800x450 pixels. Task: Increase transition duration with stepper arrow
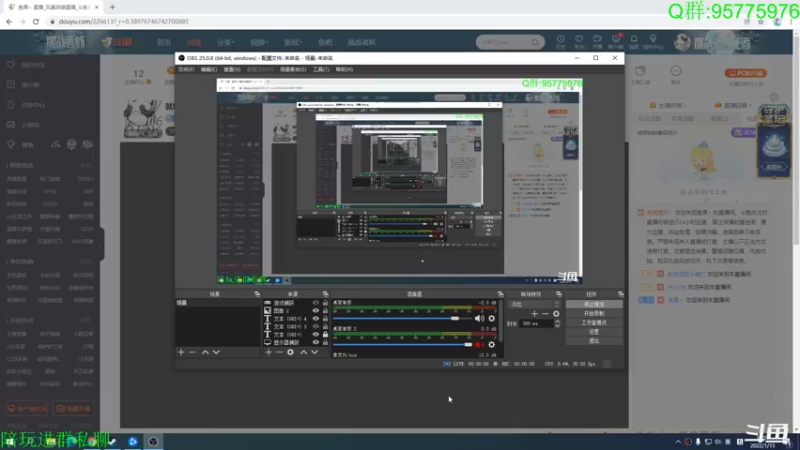point(557,321)
